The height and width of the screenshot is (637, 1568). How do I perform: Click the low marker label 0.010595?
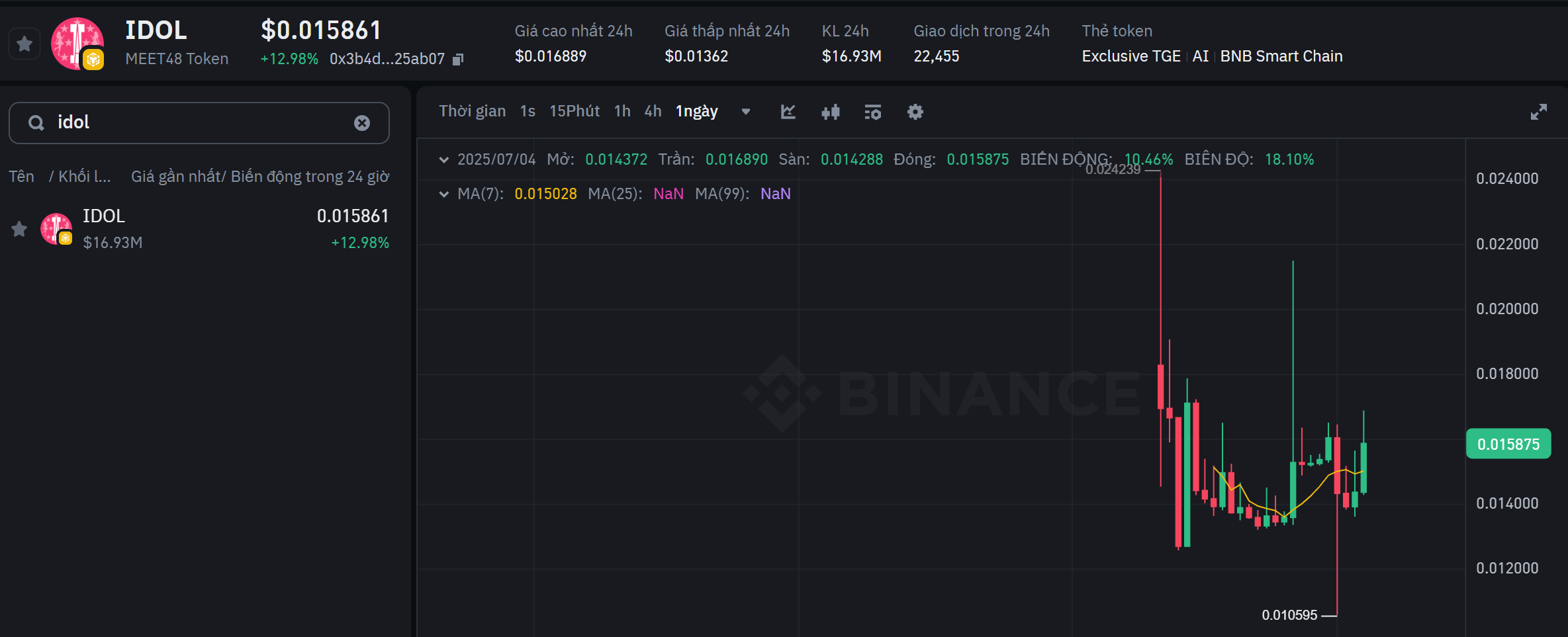tap(1289, 615)
